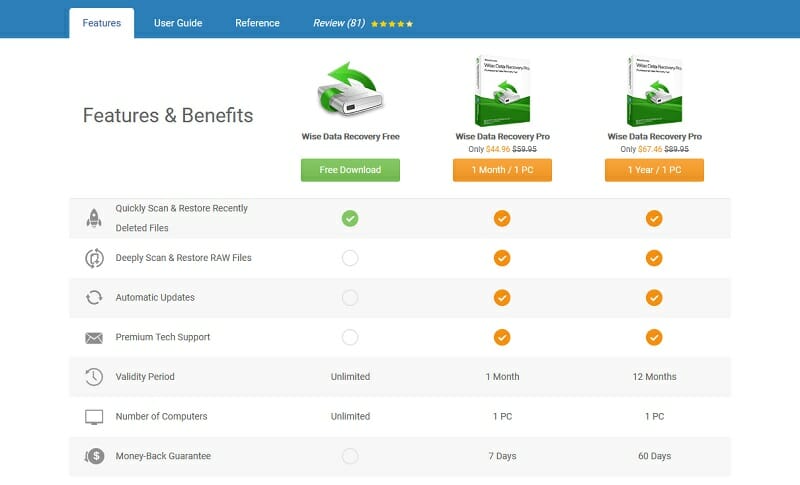Click empty circle for Automatic Updates in Free
The width and height of the screenshot is (800, 485).
pos(350,297)
